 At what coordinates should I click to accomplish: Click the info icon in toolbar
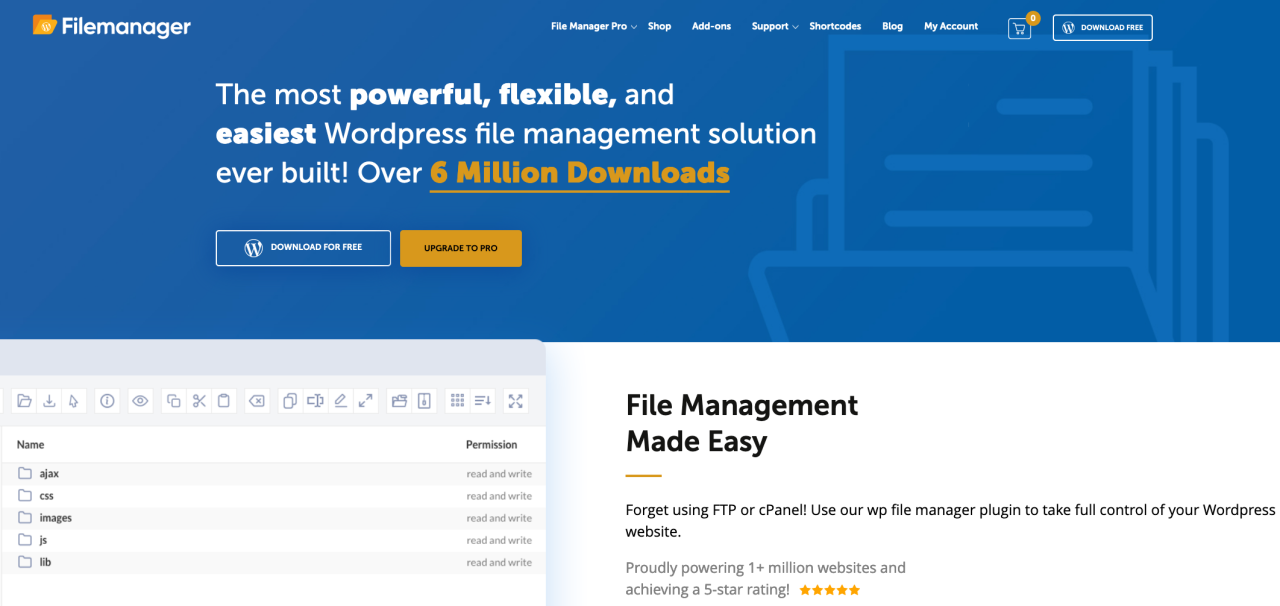[107, 401]
